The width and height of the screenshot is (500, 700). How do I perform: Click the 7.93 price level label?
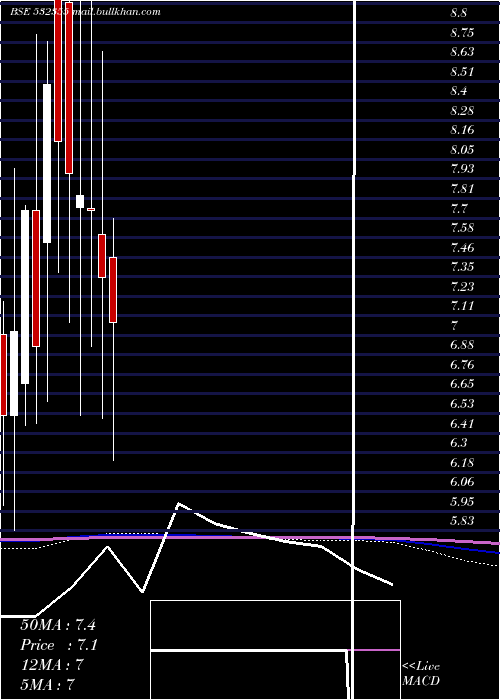[462, 169]
